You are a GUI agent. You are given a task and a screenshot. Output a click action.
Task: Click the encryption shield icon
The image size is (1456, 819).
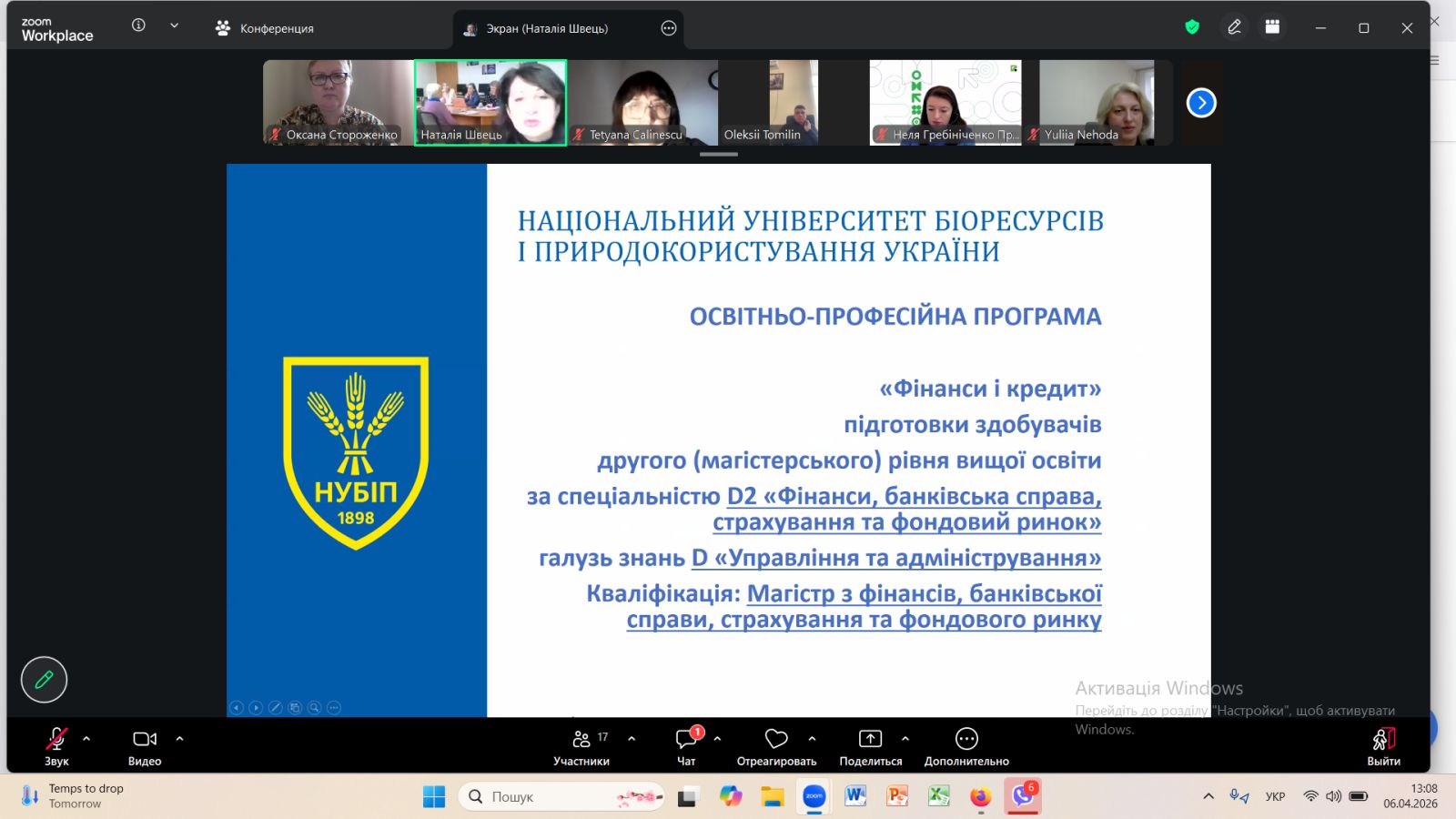pos(1192,27)
